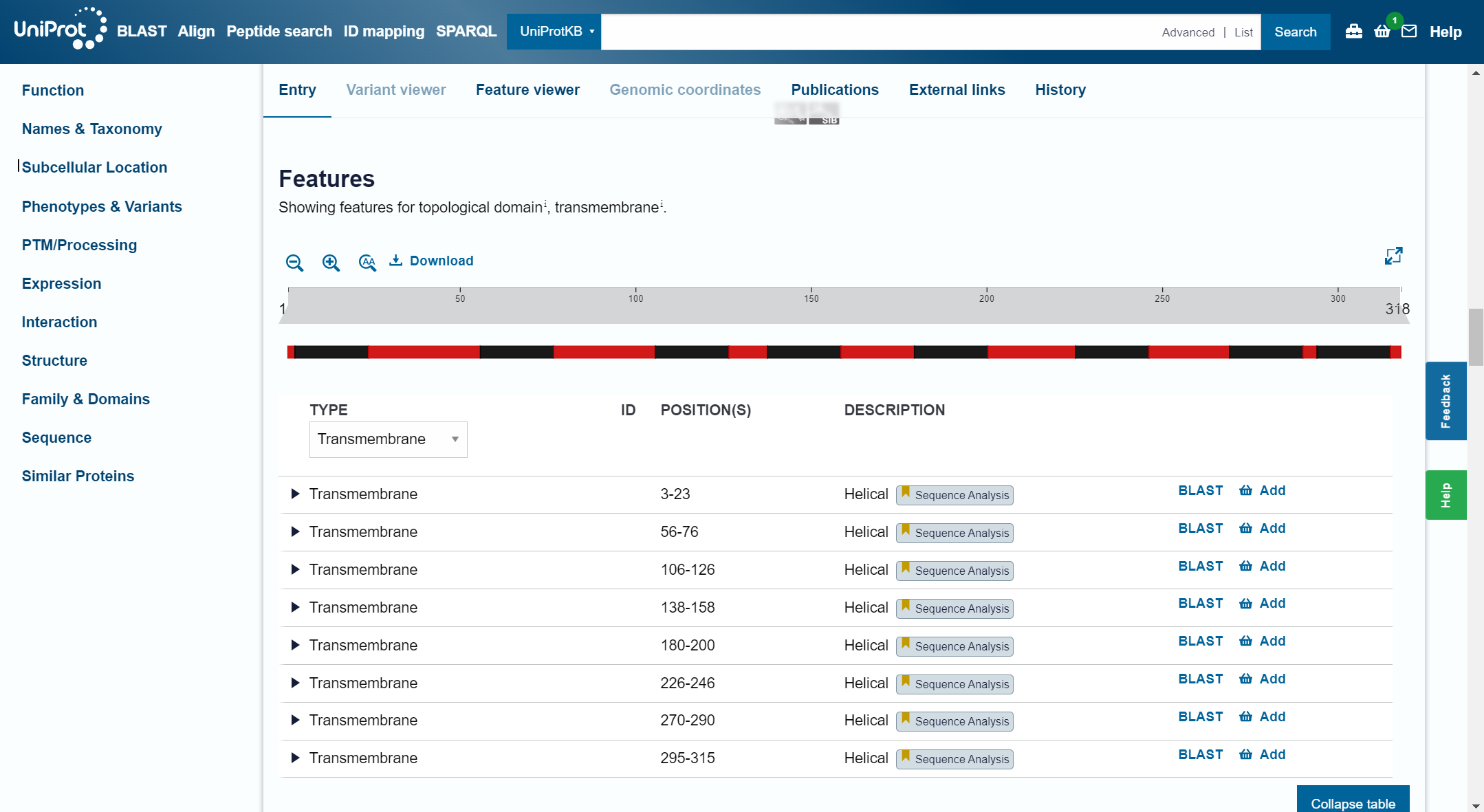Add transmembrane 226-246 to basket
The height and width of the screenshot is (812, 1484).
(1263, 679)
